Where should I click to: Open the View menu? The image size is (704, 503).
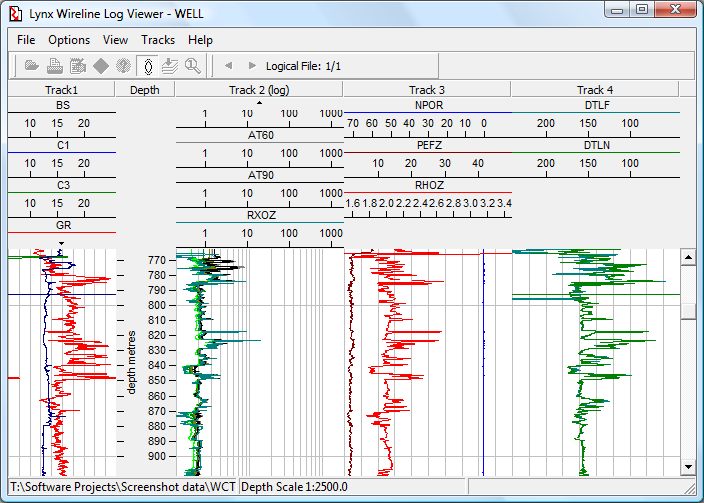(x=115, y=40)
